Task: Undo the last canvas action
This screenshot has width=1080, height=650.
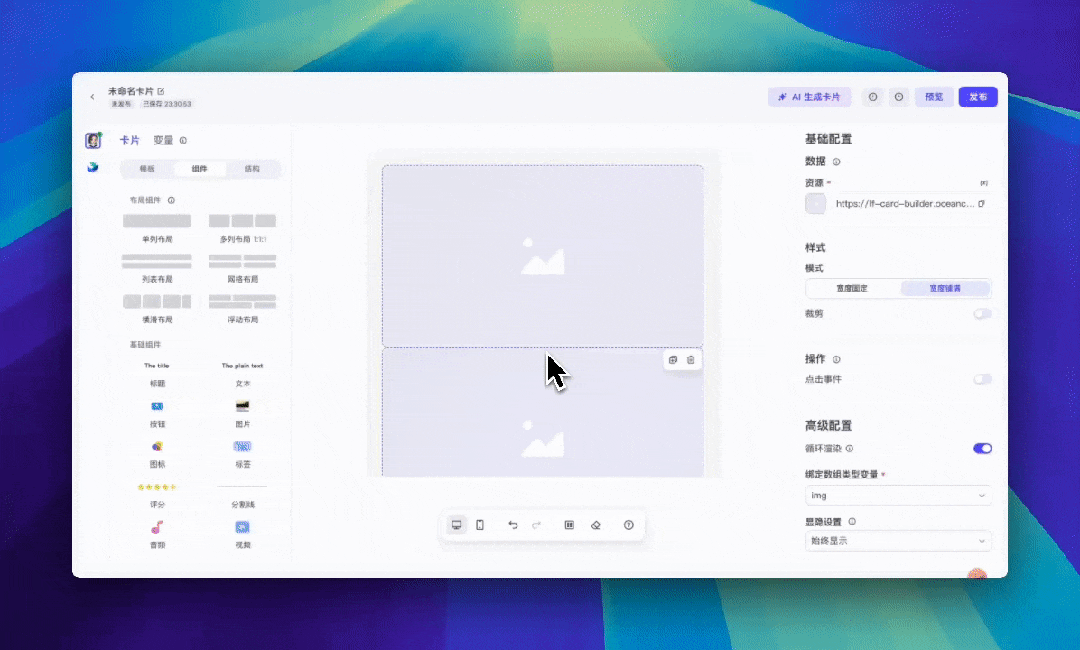Action: tap(513, 525)
